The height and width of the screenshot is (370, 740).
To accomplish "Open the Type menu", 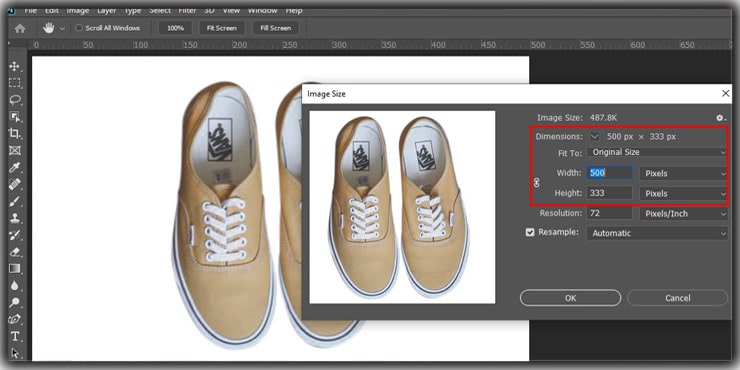I will click(x=133, y=10).
